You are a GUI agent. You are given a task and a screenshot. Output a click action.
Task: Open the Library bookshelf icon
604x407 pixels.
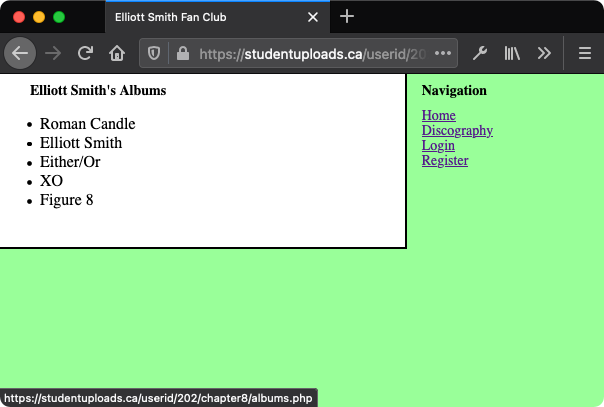tap(512, 53)
